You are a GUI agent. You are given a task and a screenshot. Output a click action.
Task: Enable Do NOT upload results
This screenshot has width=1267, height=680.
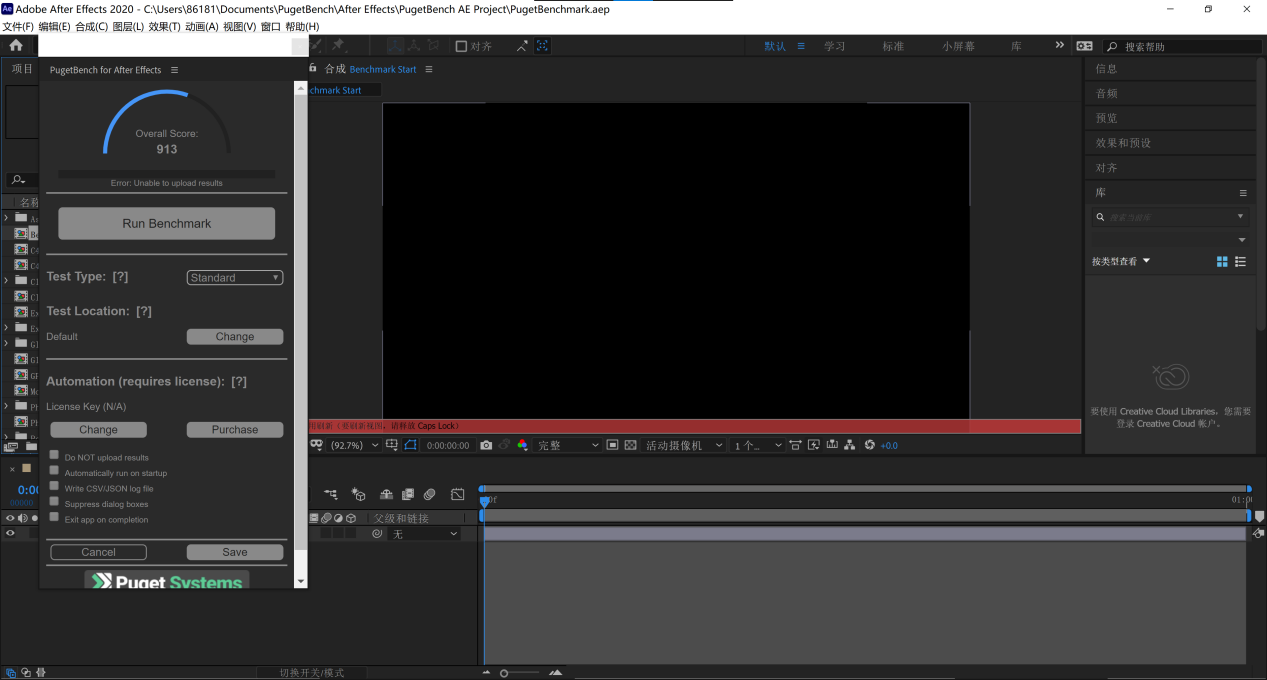(54, 454)
